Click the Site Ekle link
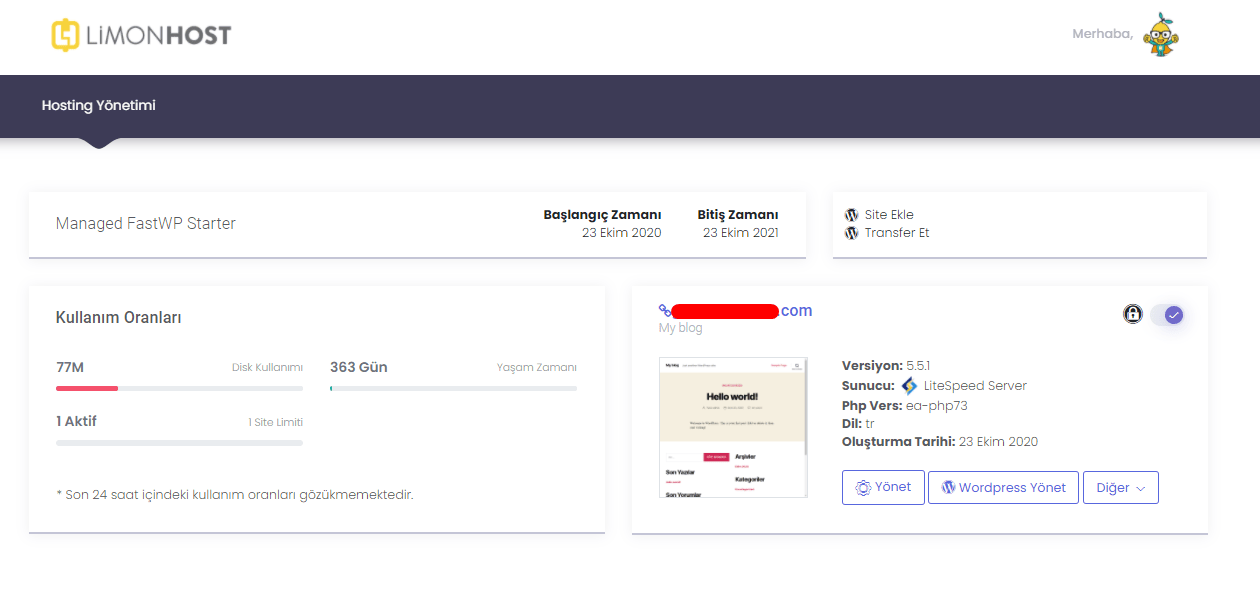Viewport: 1260px width, 591px height. point(889,215)
